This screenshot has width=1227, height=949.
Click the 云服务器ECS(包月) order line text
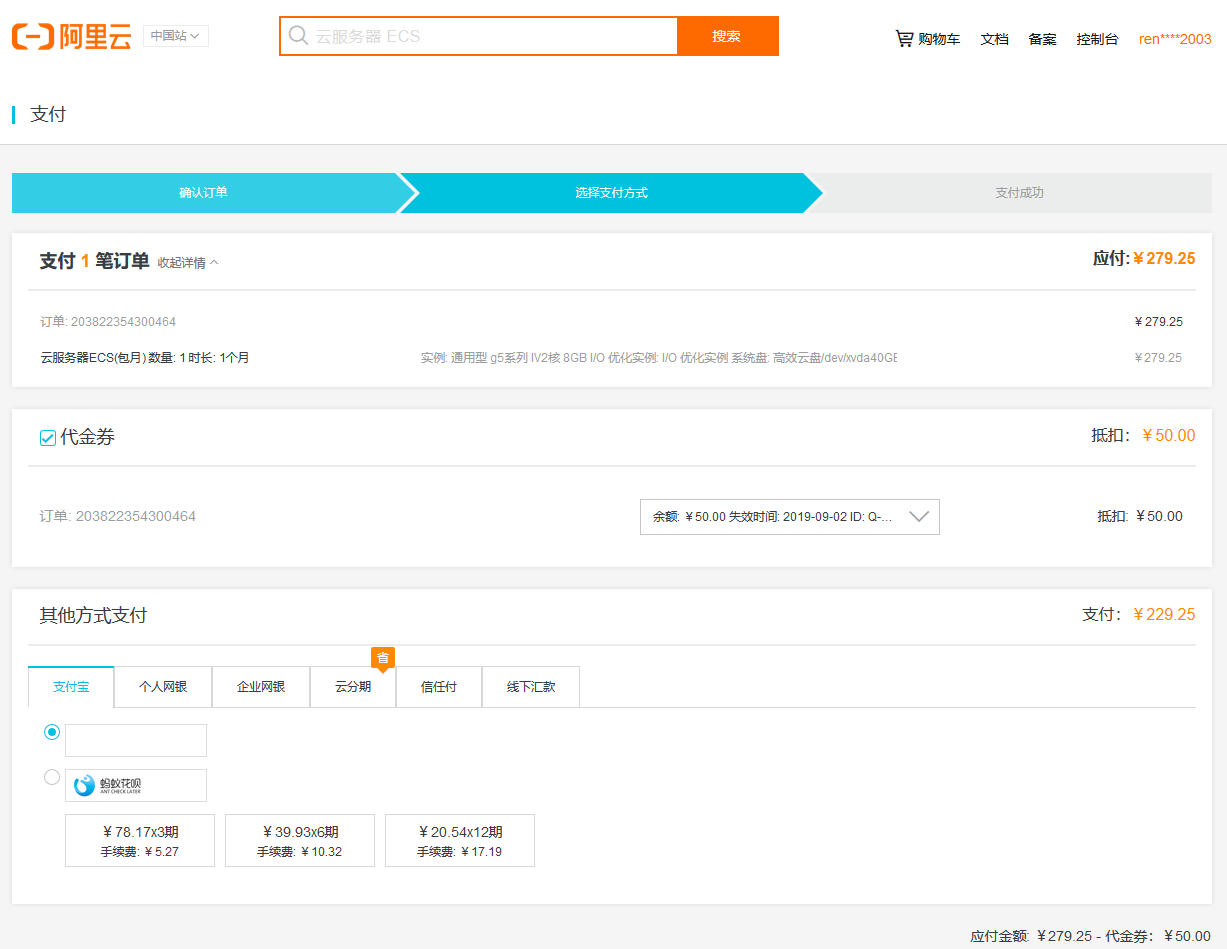pos(145,357)
